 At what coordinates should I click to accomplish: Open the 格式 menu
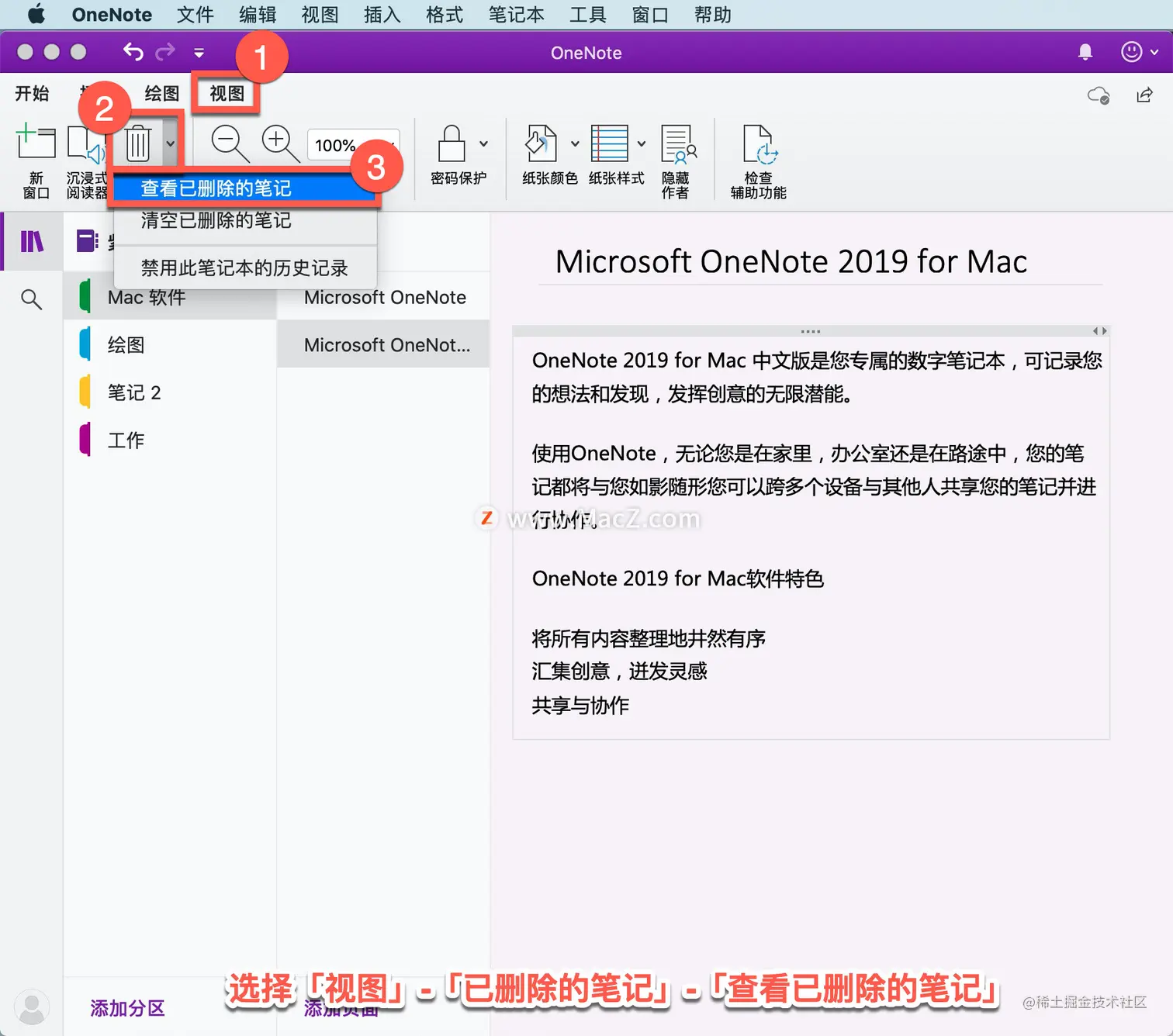coord(445,15)
